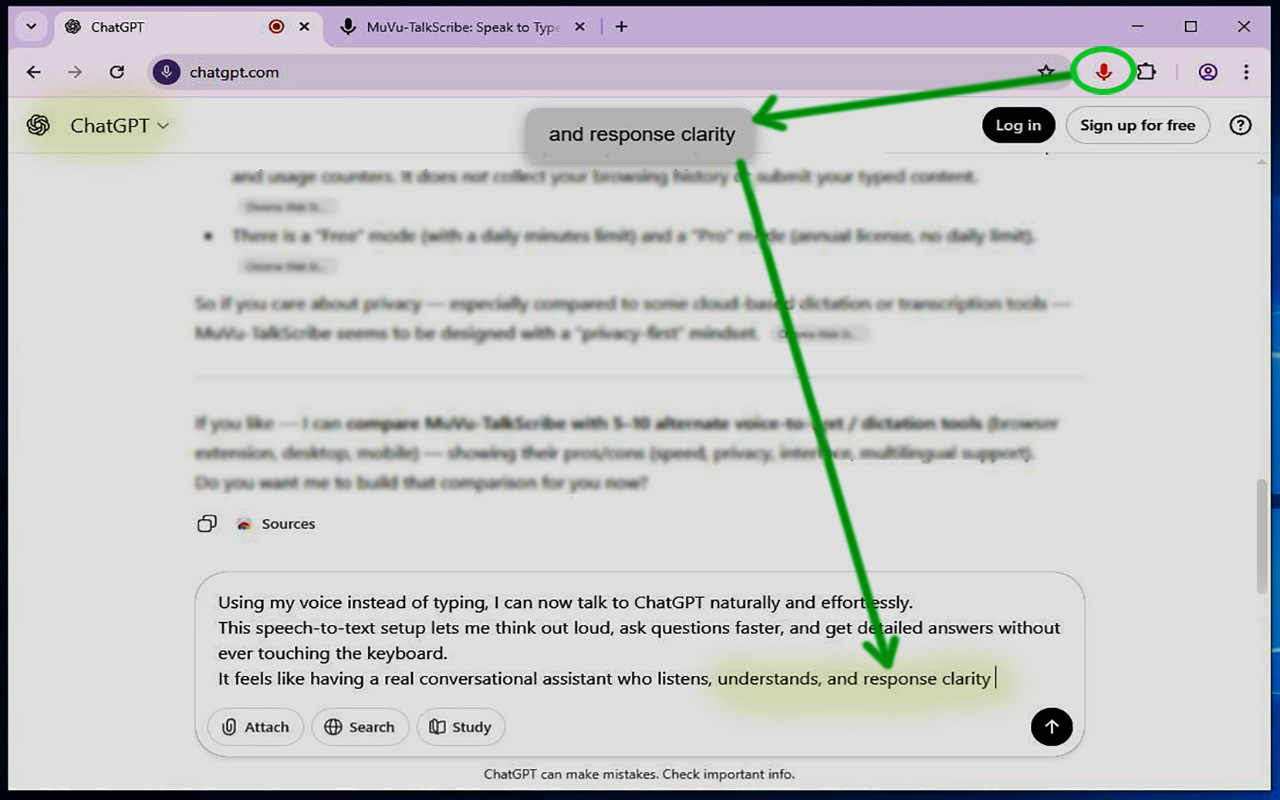1280x800 pixels.
Task: Click the MuVu-TalkScribe red microphone extension icon
Action: (x=1104, y=72)
